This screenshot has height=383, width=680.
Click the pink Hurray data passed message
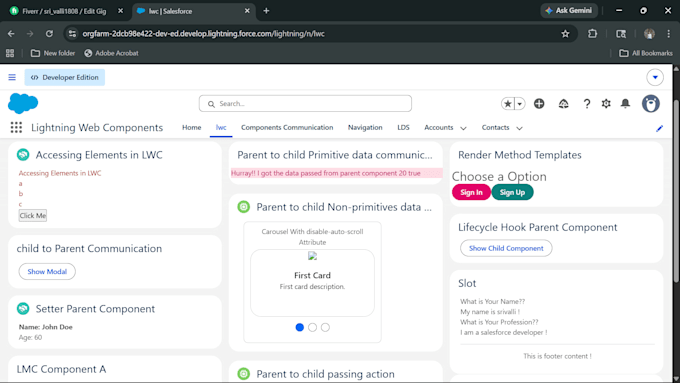tap(337, 173)
